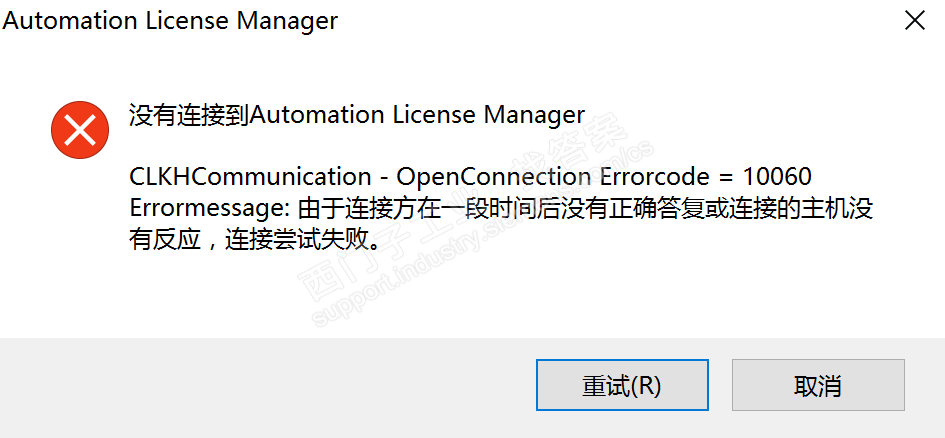Click the word Errorcode

[652, 177]
